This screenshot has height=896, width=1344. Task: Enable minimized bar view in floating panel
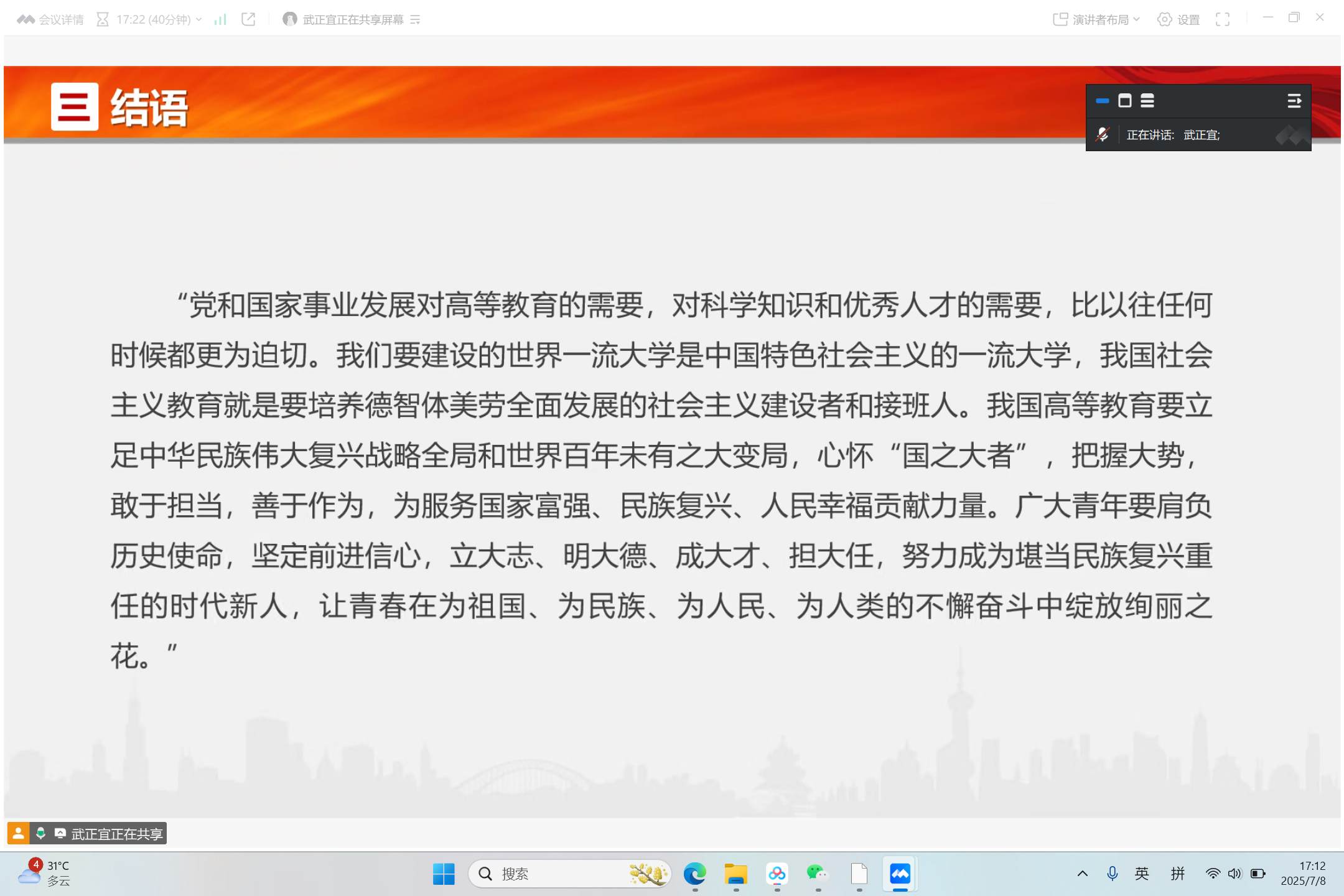(1103, 100)
